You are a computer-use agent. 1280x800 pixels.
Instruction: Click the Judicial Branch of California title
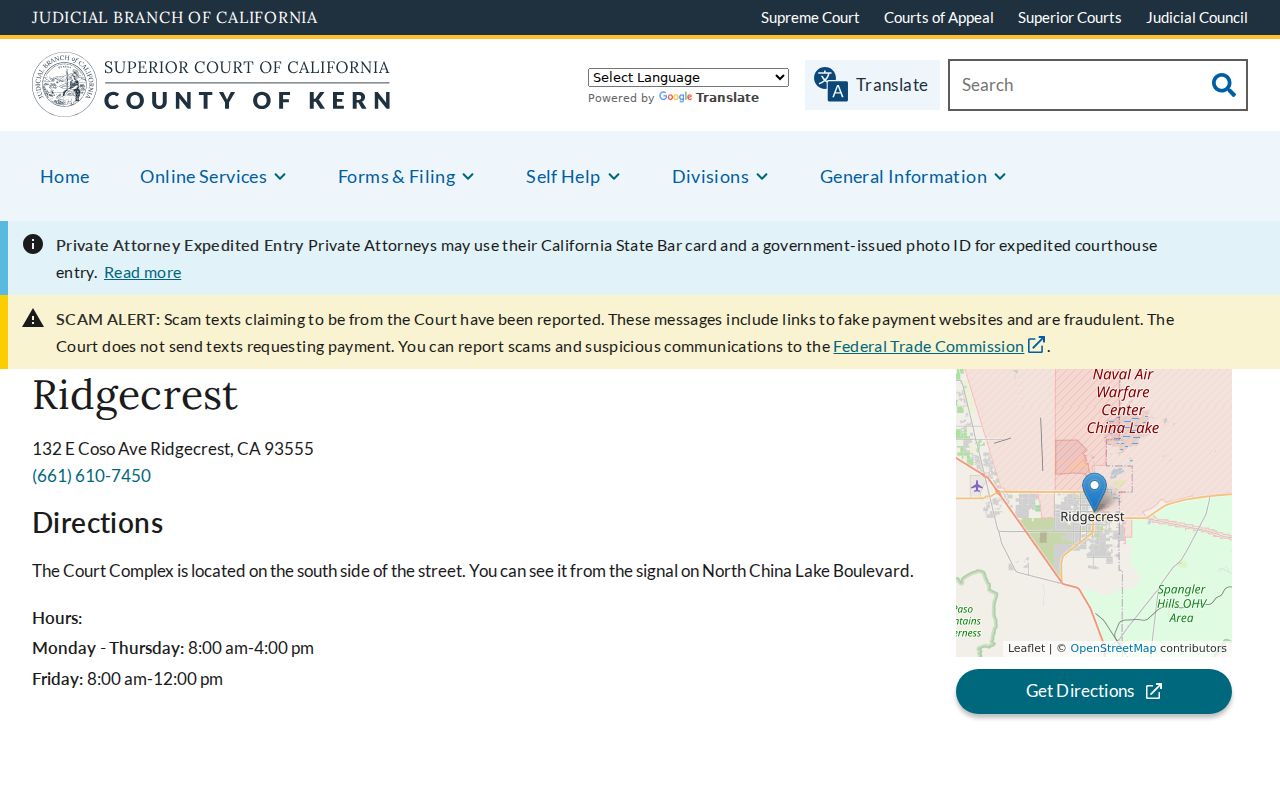click(x=175, y=17)
